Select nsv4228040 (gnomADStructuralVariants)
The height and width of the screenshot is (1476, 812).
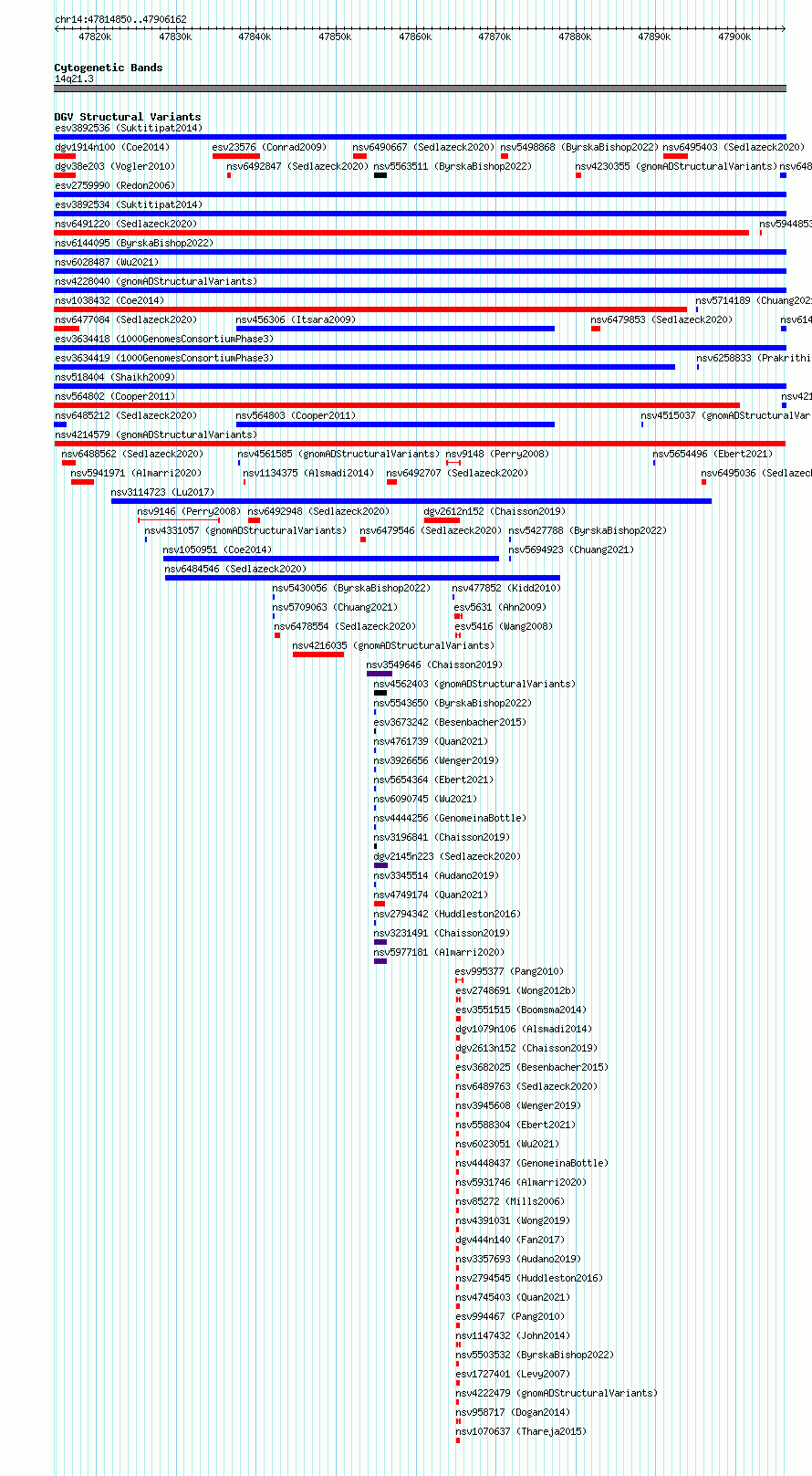pyautogui.click(x=156, y=281)
